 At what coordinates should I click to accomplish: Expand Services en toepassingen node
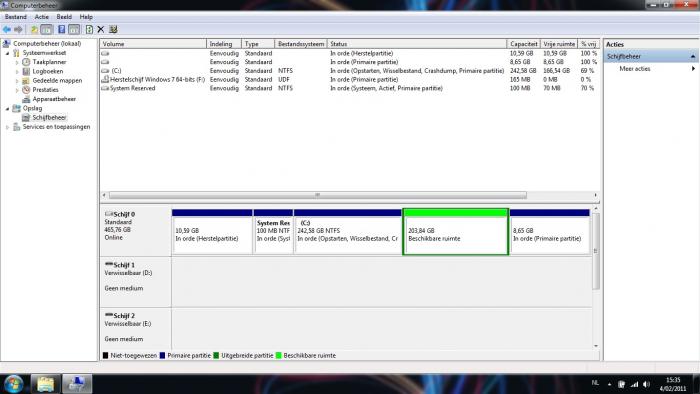click(8, 127)
